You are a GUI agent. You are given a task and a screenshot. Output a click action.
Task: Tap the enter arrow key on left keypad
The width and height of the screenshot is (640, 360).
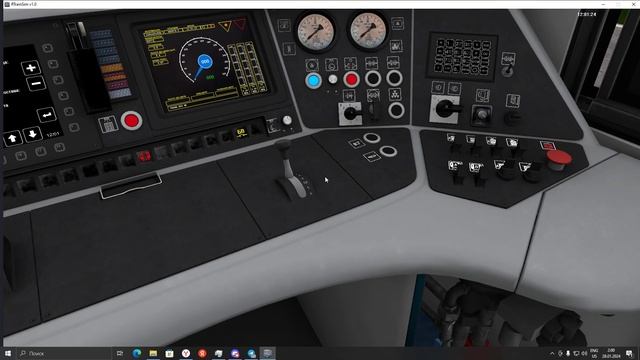[x=46, y=115]
